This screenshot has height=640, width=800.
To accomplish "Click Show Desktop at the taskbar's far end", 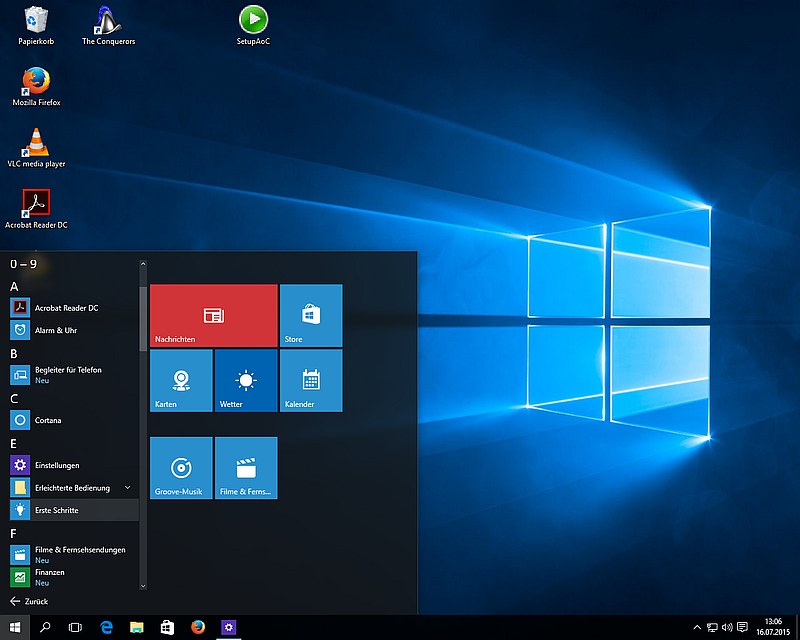I will point(797,627).
